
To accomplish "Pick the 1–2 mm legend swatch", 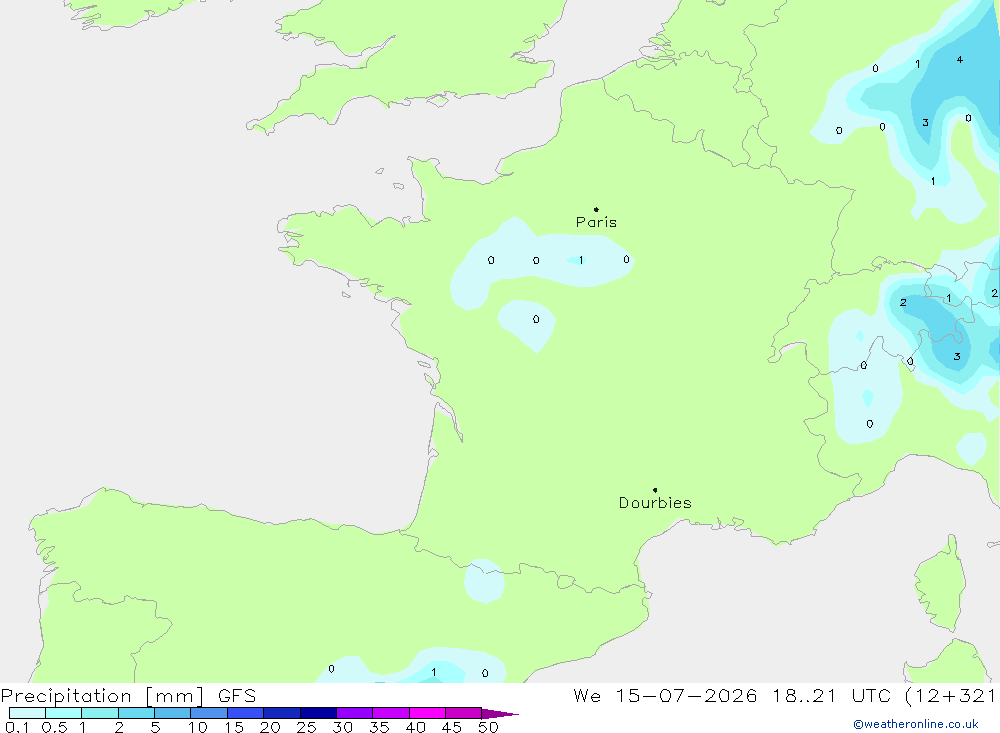I will point(100,713).
